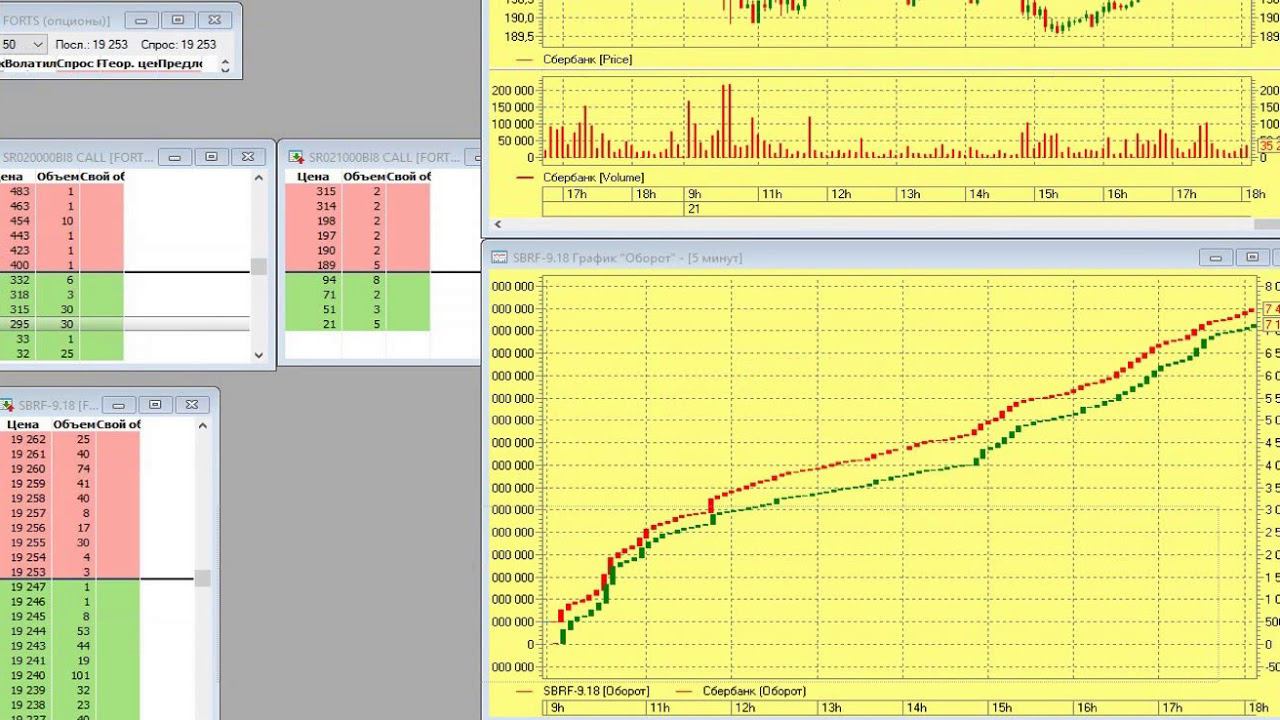Screen dimensions: 1280x720
Task: Minimize the SBRF-9.18 Оборот chart window
Action: click(x=1216, y=258)
